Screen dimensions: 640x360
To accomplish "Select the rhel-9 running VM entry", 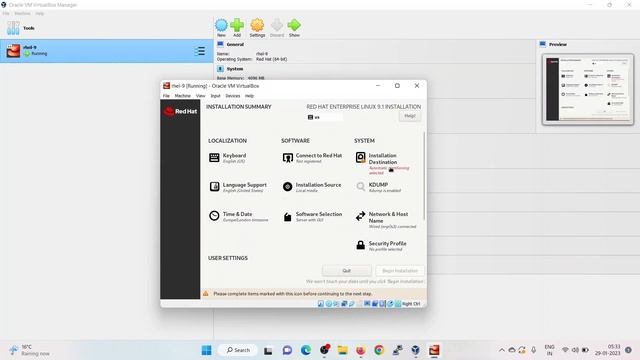I will click(107, 51).
